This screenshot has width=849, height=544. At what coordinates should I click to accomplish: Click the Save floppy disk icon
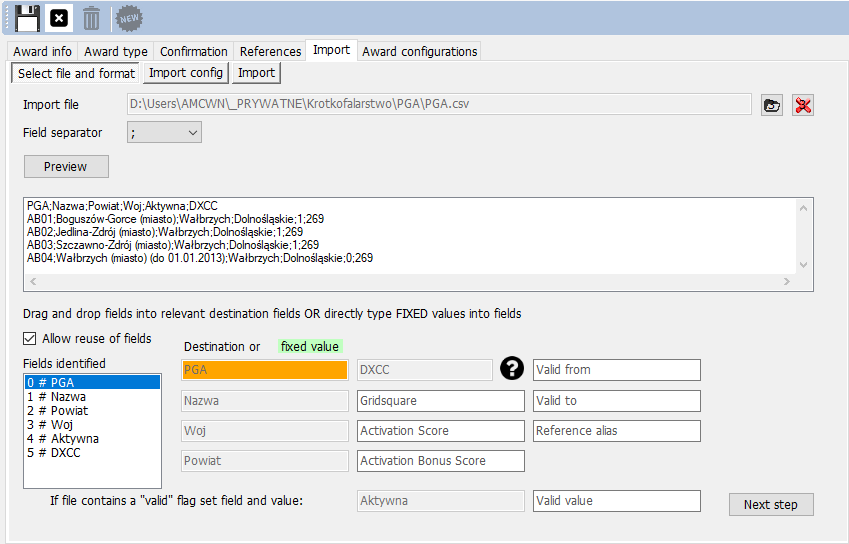(27, 18)
